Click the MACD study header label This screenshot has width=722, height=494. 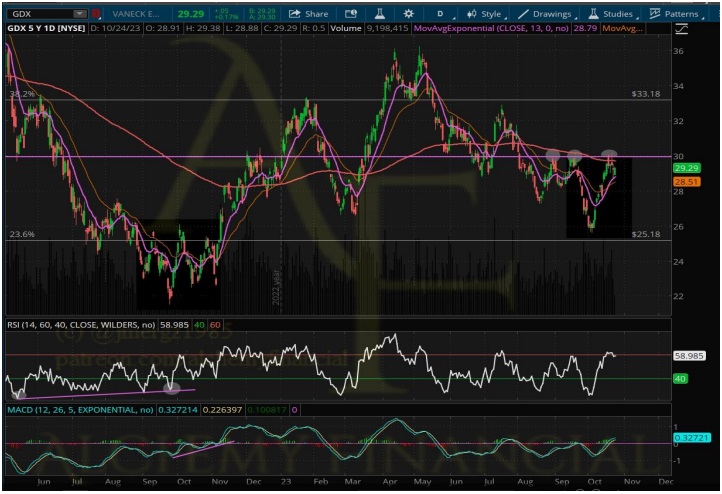point(80,410)
